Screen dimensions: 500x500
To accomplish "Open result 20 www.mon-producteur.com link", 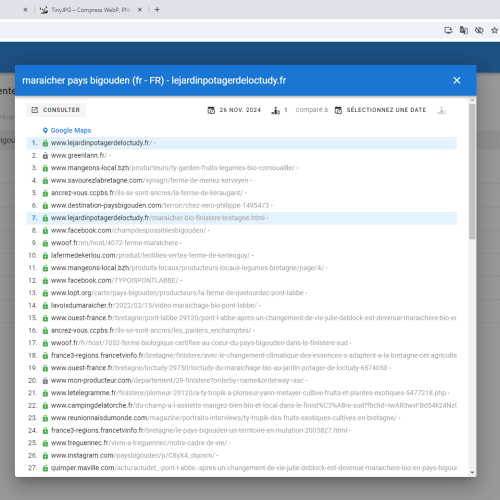I will [177, 380].
